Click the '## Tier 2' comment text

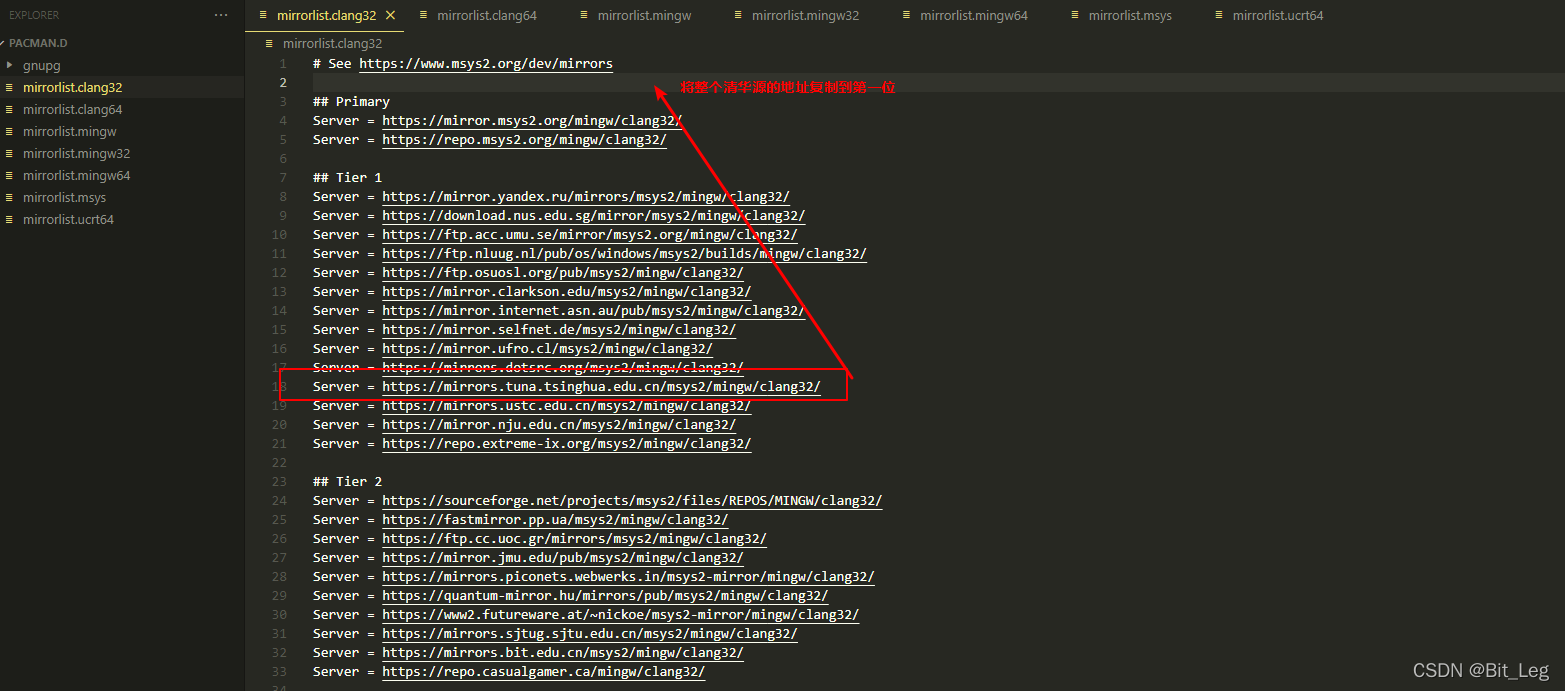347,481
